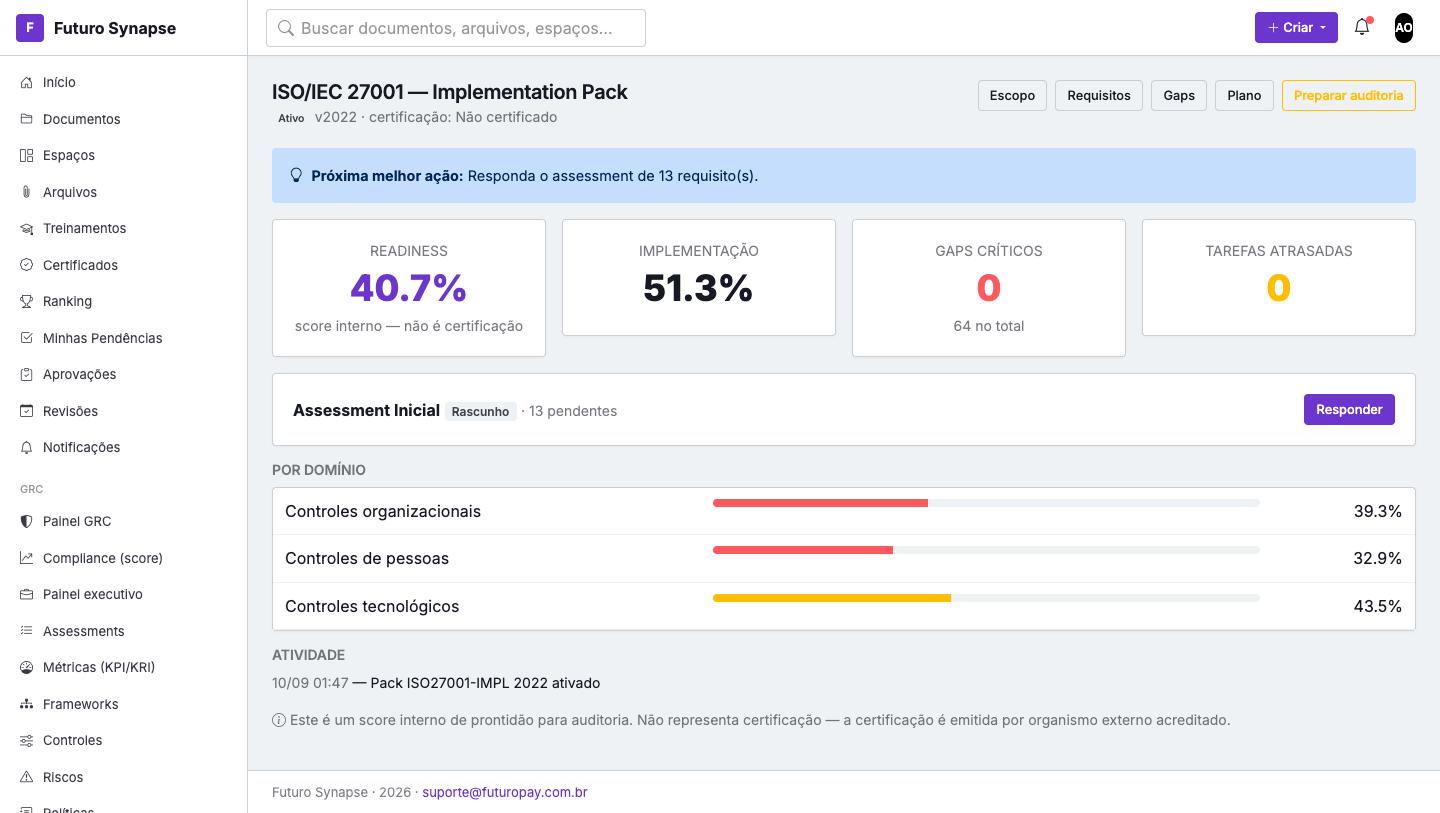Click the 13 pendentes text
The width and height of the screenshot is (1440, 813).
coord(572,411)
